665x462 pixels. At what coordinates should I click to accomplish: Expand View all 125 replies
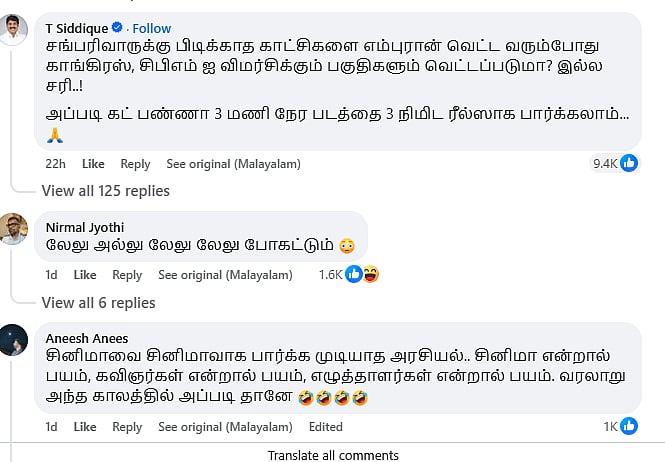pyautogui.click(x=105, y=191)
